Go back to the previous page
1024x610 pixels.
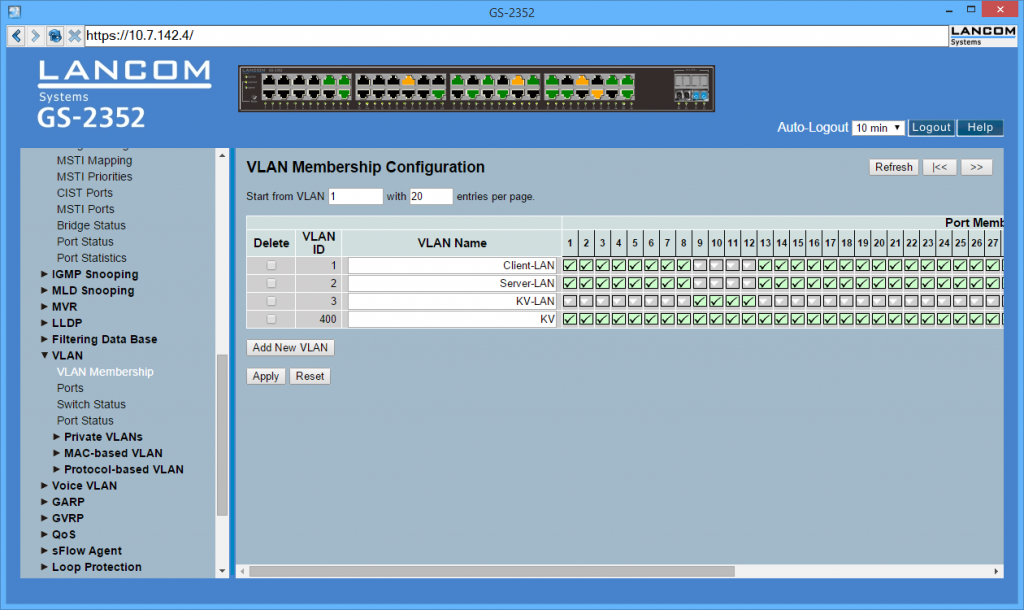point(15,36)
